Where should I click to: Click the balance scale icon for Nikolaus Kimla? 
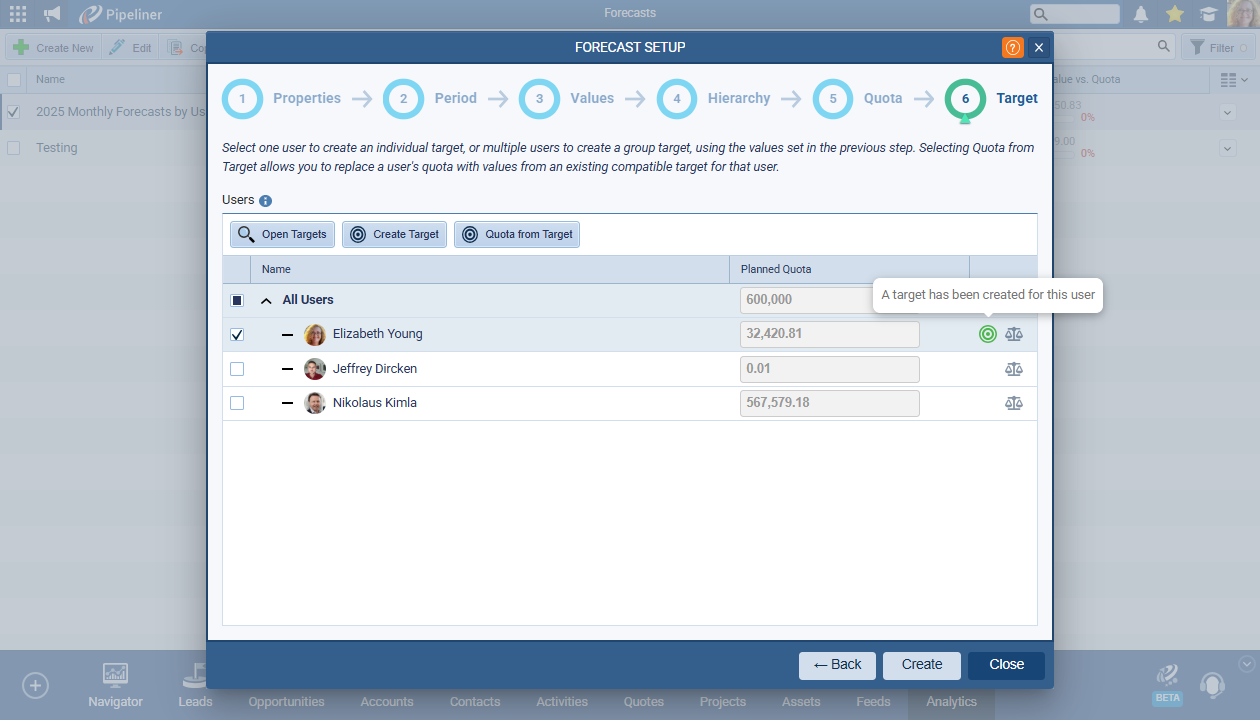1014,403
